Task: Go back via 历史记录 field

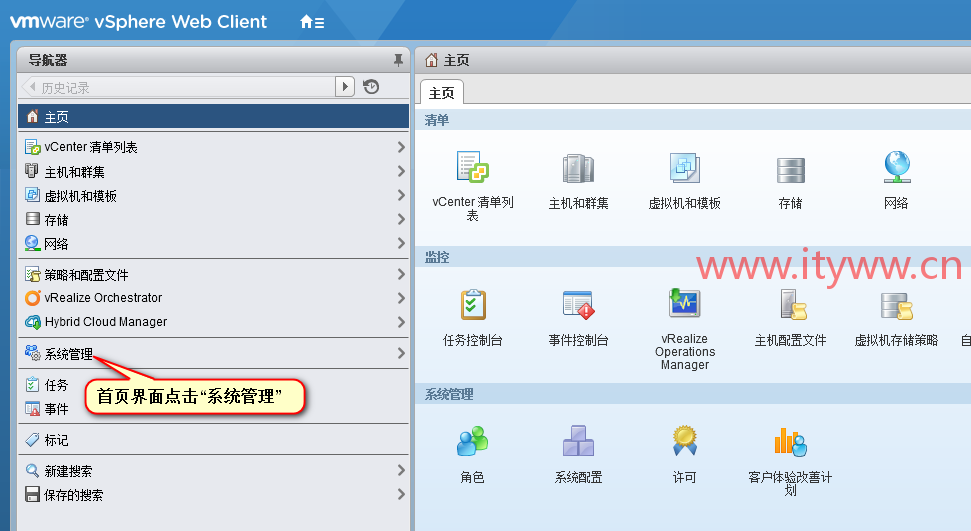Action: click(178, 87)
